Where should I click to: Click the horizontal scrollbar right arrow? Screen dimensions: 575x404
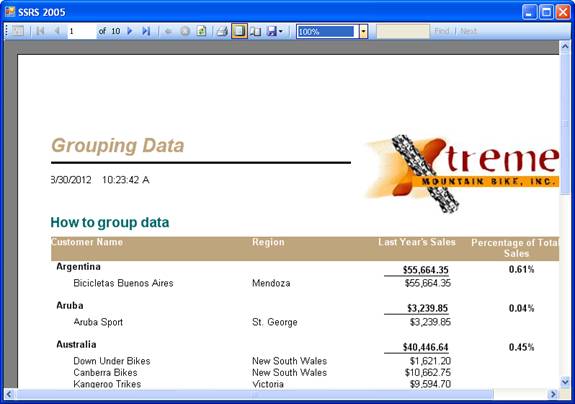553,394
